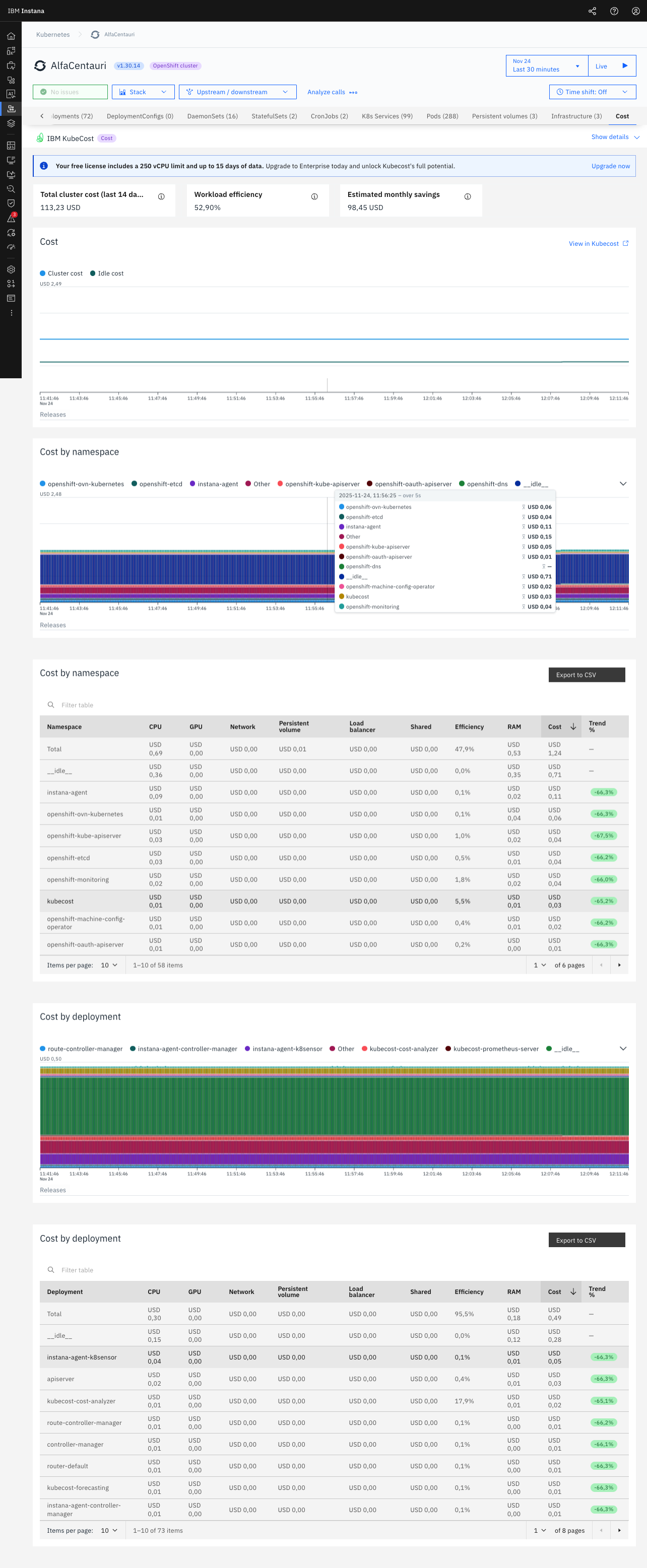Open the user profile icon
Image resolution: width=647 pixels, height=1568 pixels.
coord(635,11)
